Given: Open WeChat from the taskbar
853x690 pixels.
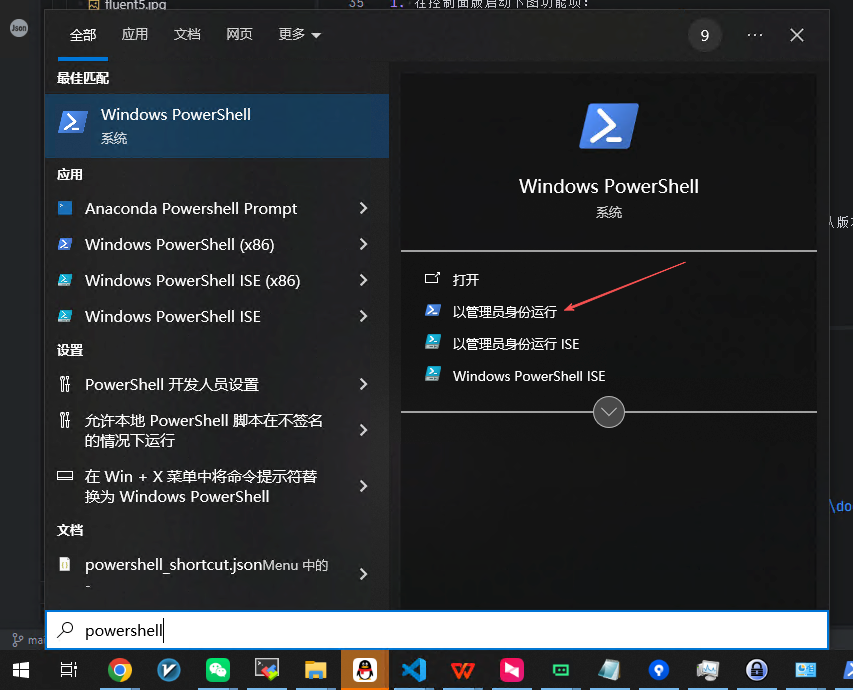Looking at the screenshot, I should tap(217, 670).
